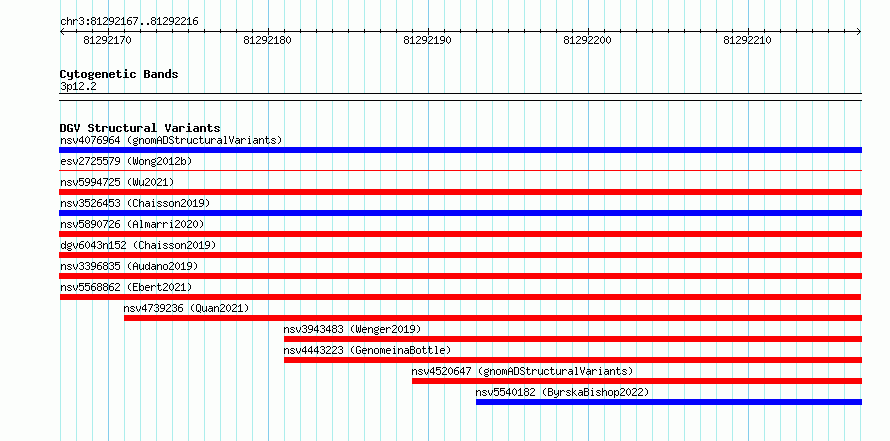Select the 3p12.2 band label
Screen dimensions: 890x441
click(x=78, y=87)
